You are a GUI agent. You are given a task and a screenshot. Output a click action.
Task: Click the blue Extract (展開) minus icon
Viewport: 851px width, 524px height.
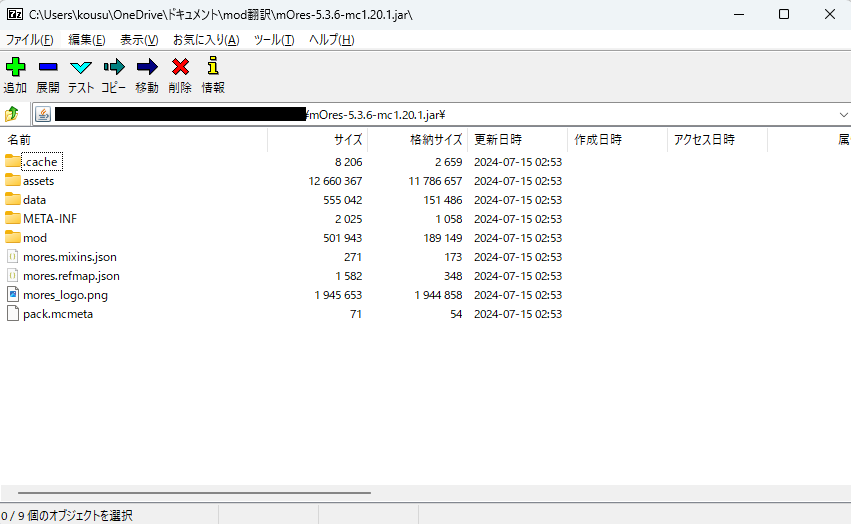[x=48, y=68]
